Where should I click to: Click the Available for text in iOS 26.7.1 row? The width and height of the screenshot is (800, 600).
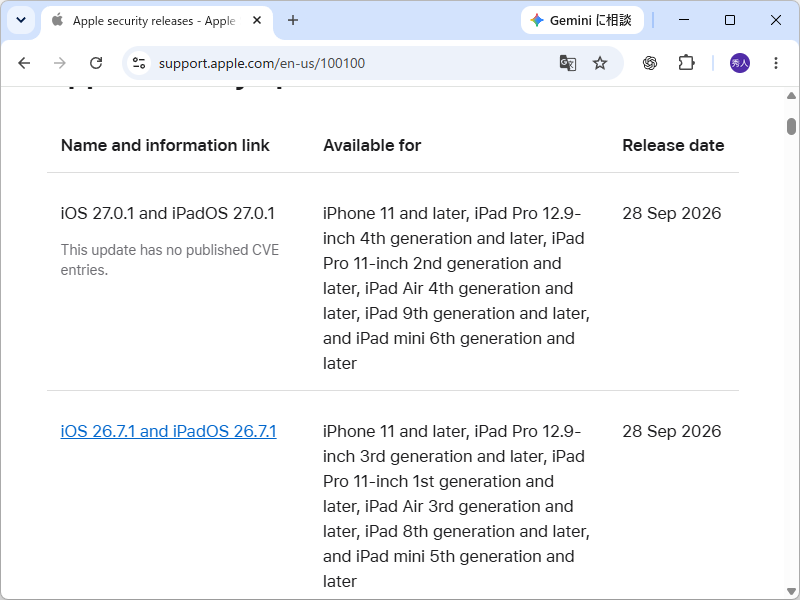(456, 506)
